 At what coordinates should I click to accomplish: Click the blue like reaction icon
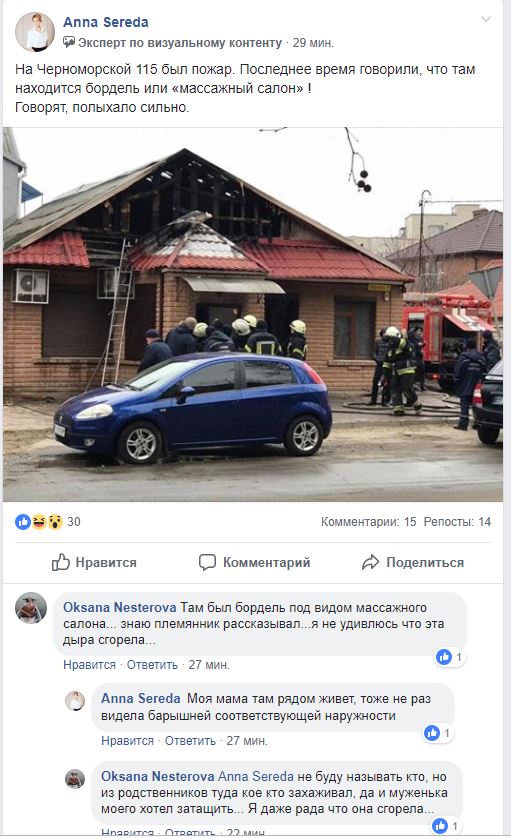23,522
